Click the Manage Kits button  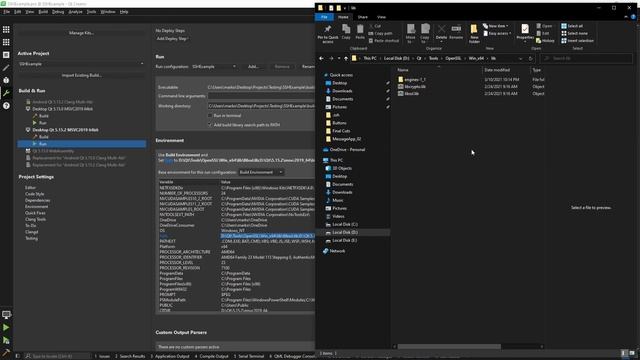81,33
